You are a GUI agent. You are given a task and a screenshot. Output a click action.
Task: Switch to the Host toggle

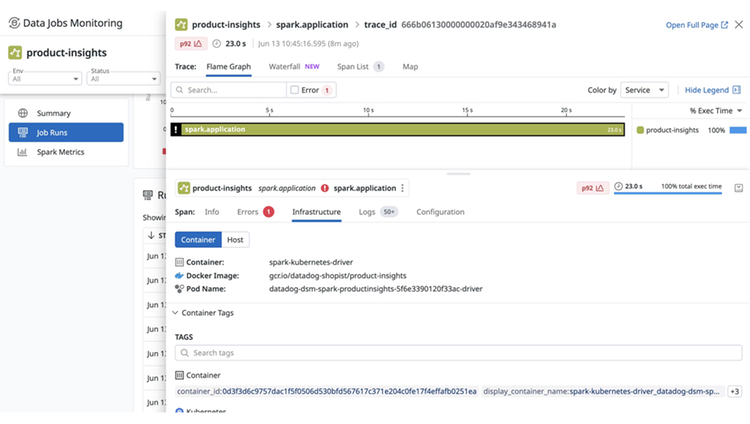(235, 240)
